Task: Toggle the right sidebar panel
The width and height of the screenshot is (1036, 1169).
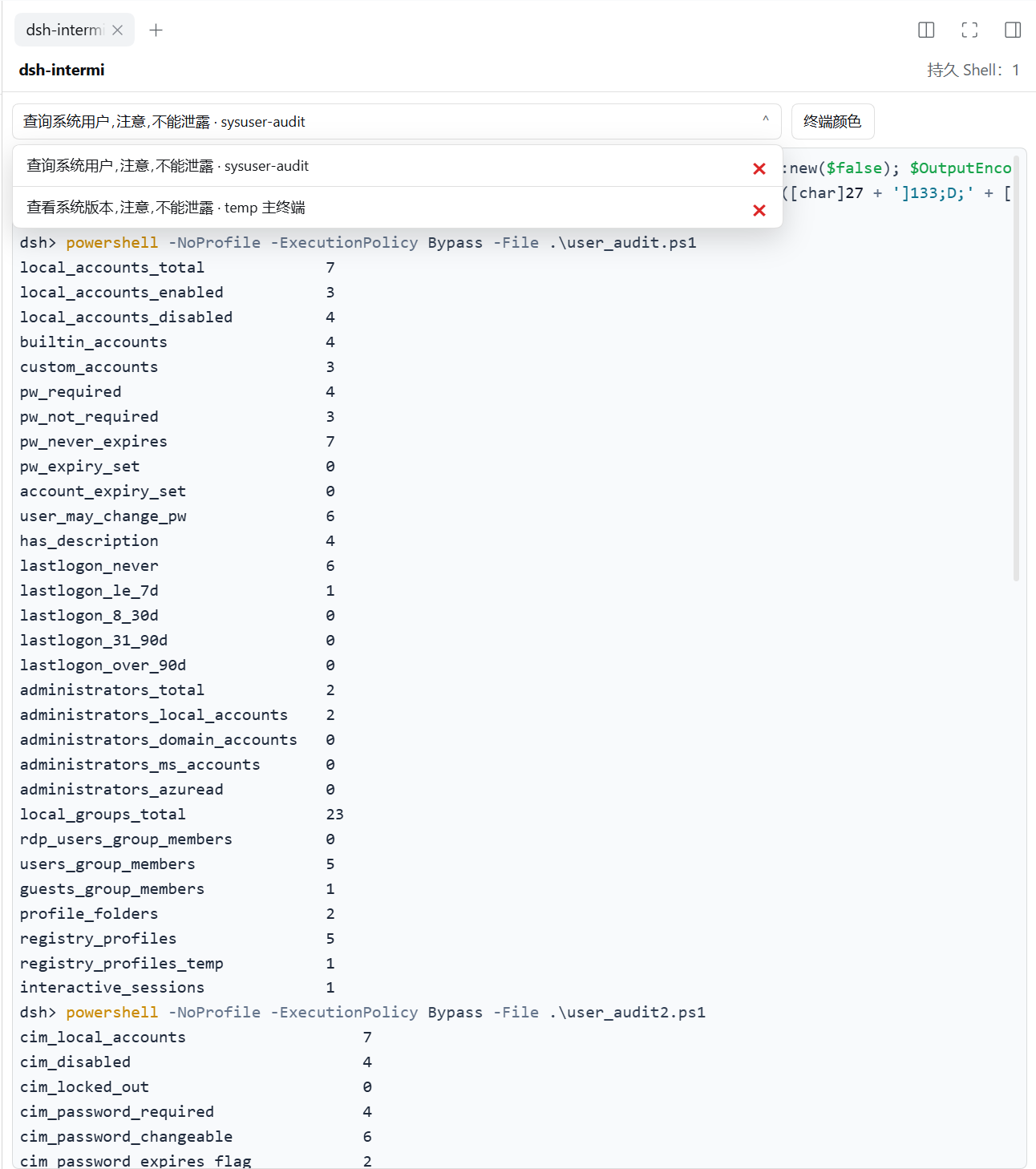Action: click(1013, 30)
